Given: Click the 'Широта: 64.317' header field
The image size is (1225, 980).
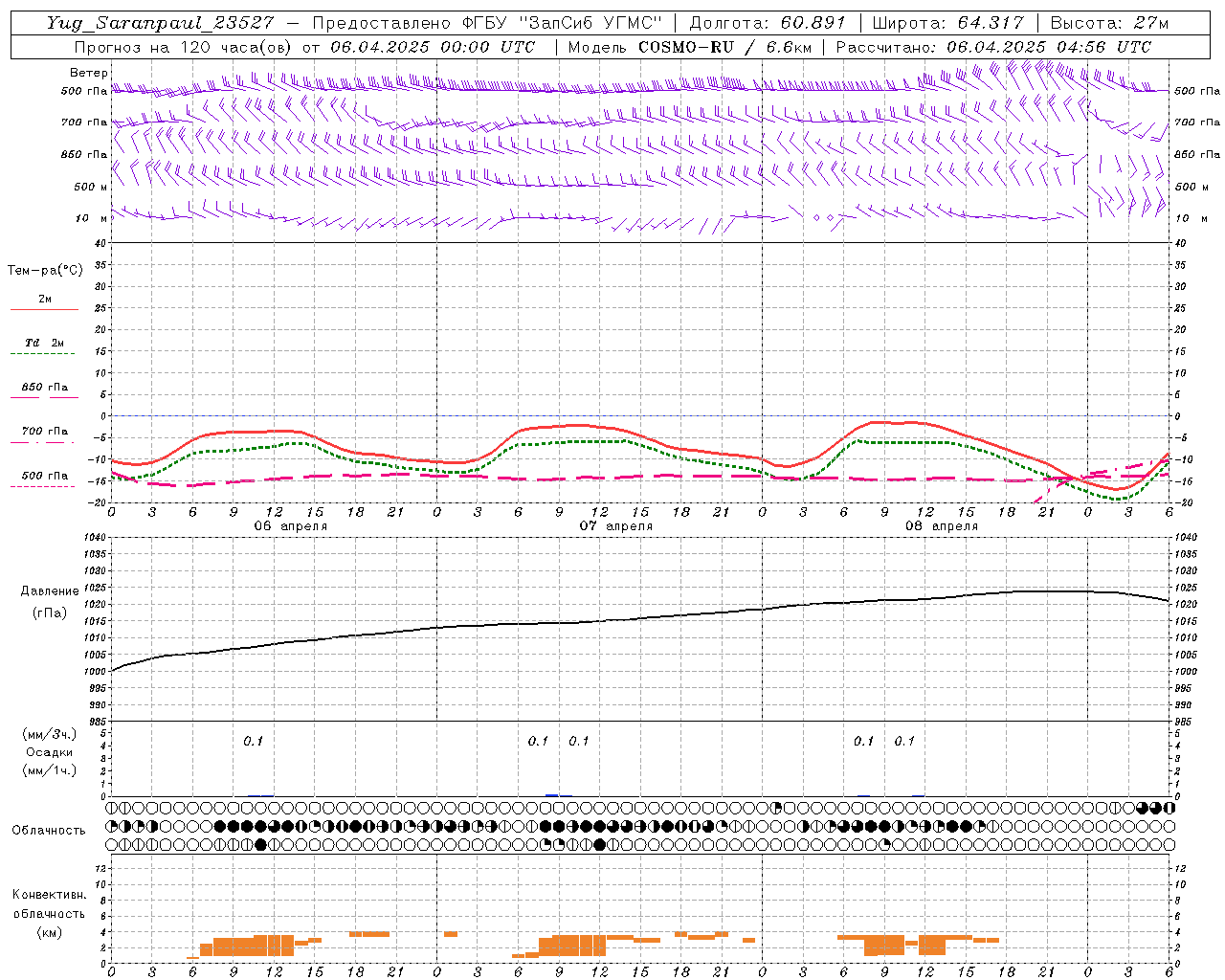Looking at the screenshot, I should pos(947,23).
